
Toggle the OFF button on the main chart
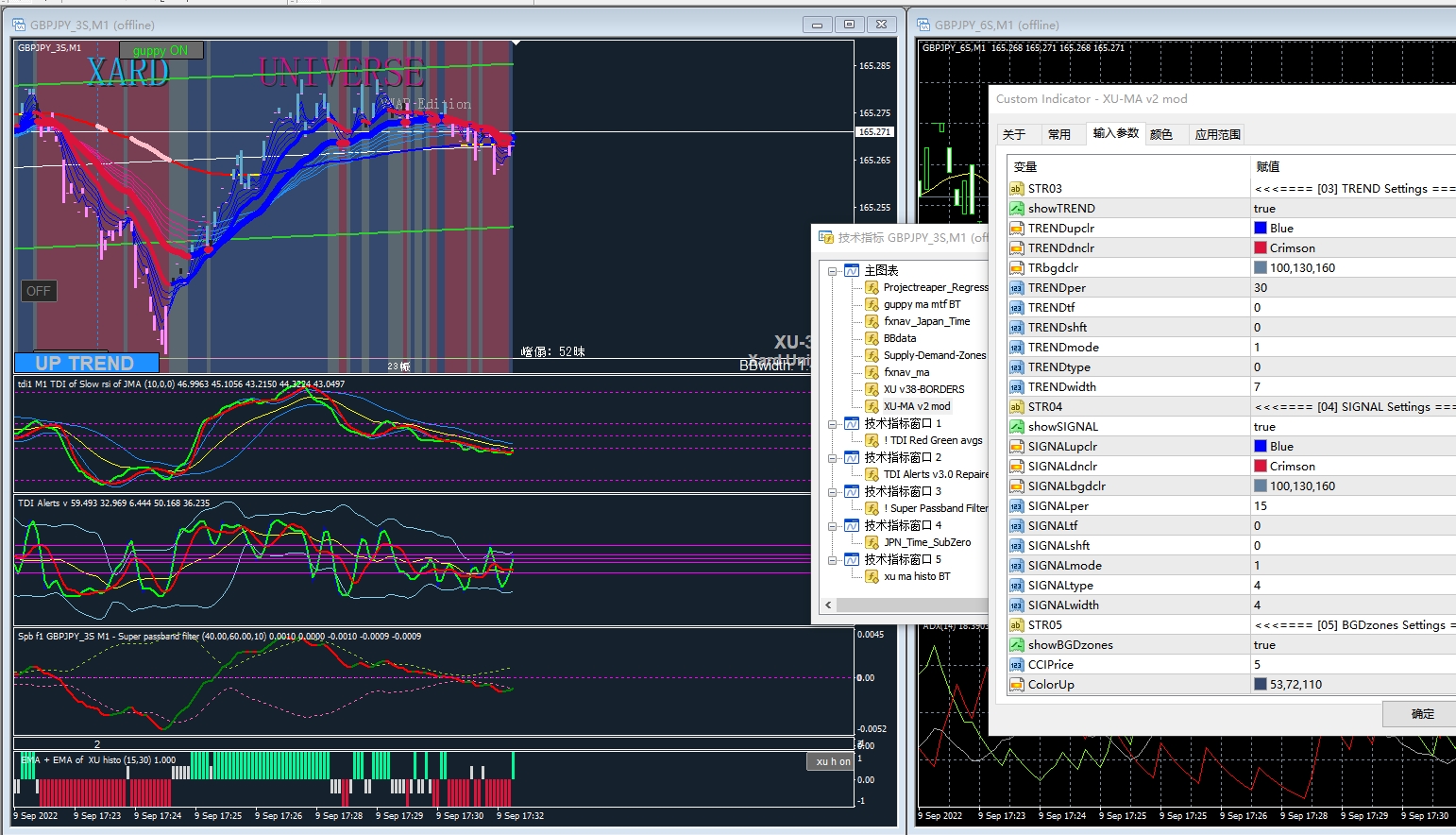coord(39,291)
